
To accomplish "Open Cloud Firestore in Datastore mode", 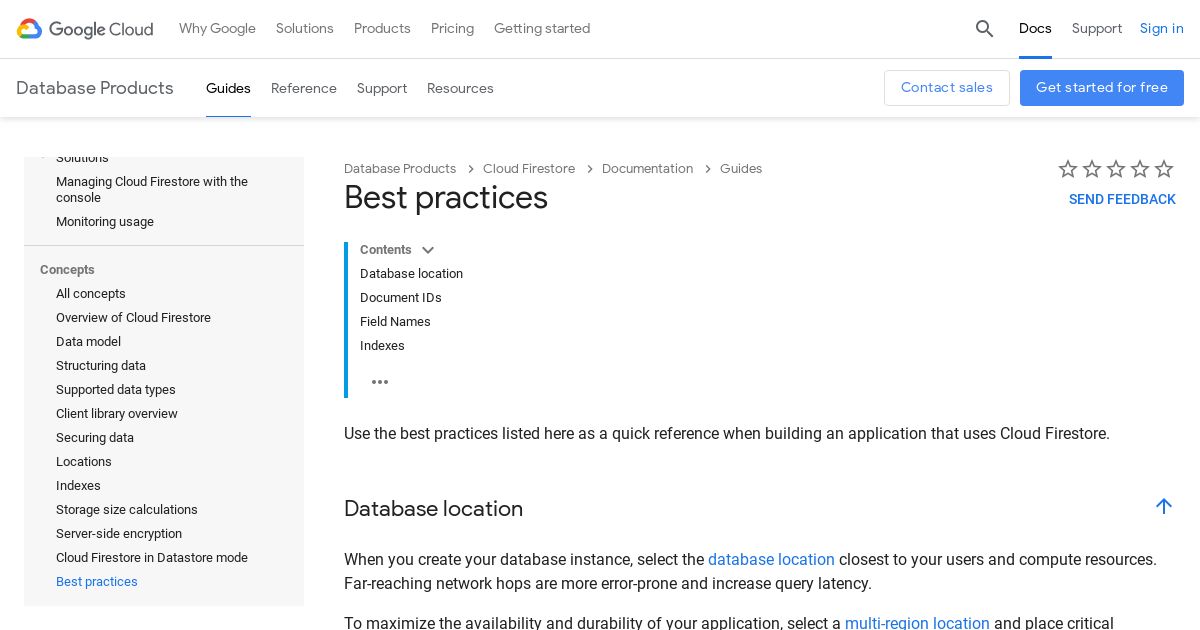I will coord(152,558).
